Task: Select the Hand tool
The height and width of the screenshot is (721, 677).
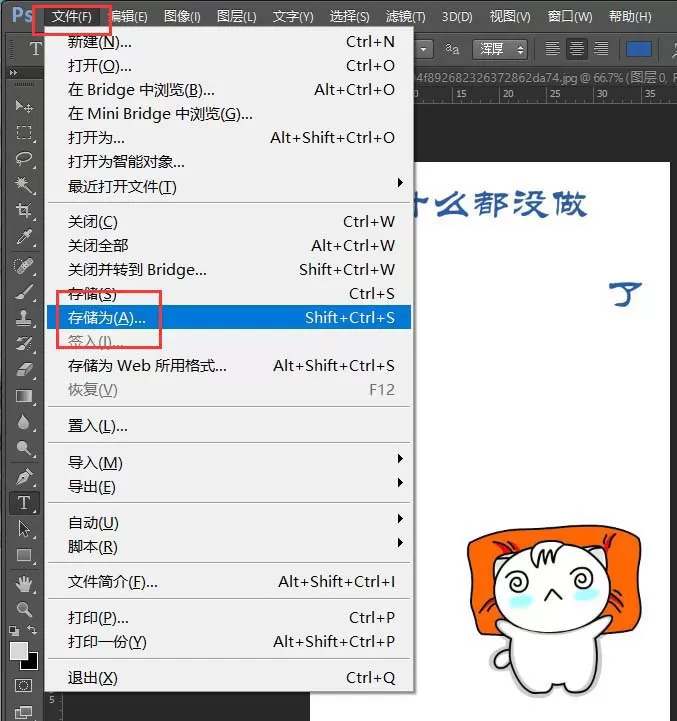Action: (x=23, y=584)
